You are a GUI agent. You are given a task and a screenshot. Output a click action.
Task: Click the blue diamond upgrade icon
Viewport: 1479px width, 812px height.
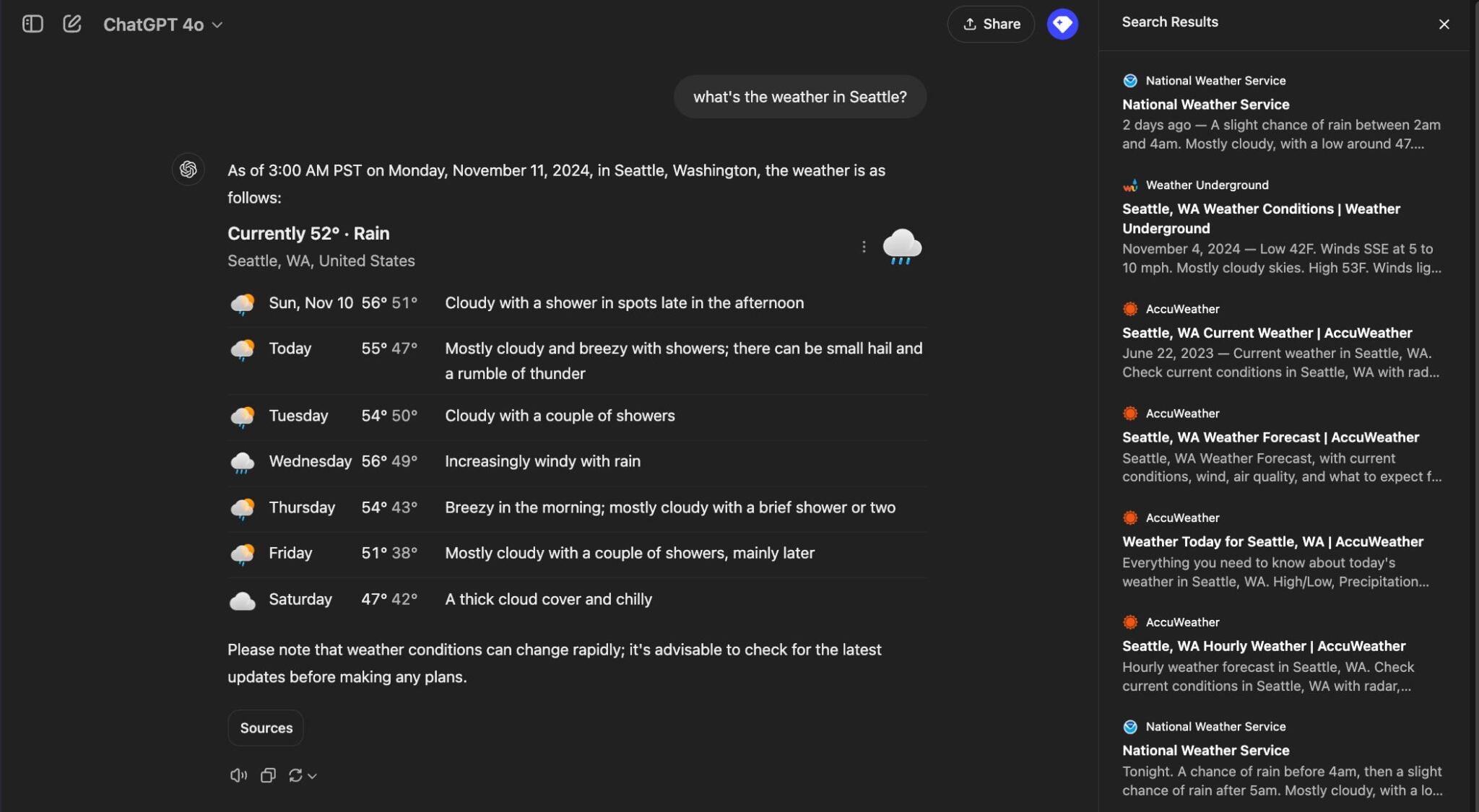[1062, 24]
